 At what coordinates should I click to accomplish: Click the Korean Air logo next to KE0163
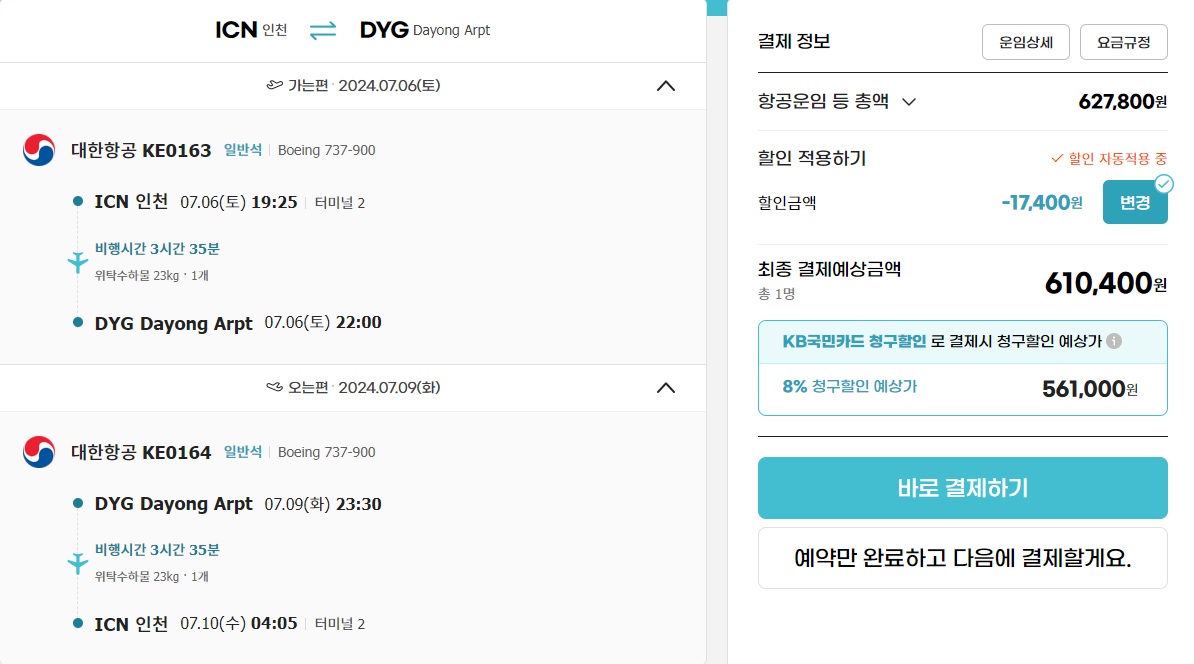39,150
